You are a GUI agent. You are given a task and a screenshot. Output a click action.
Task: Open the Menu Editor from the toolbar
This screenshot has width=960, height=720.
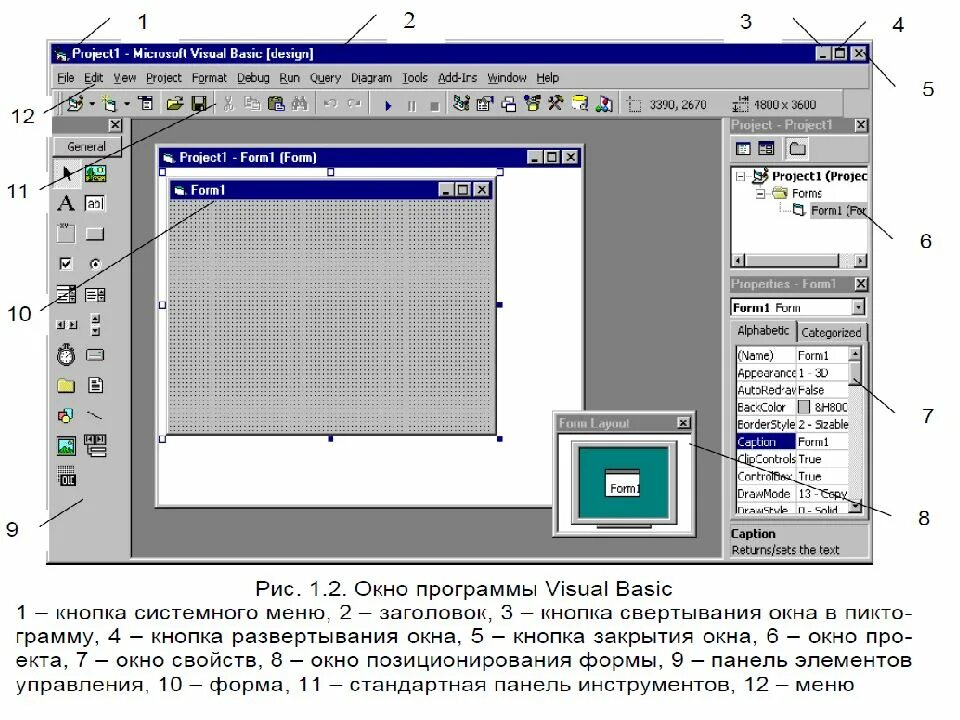(146, 104)
